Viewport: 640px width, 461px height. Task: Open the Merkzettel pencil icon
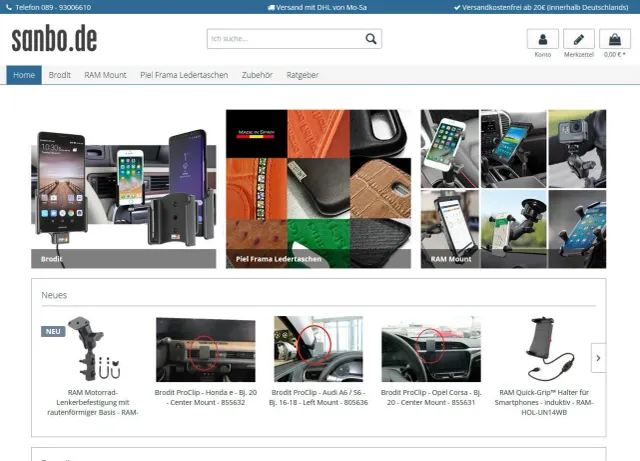coord(578,39)
